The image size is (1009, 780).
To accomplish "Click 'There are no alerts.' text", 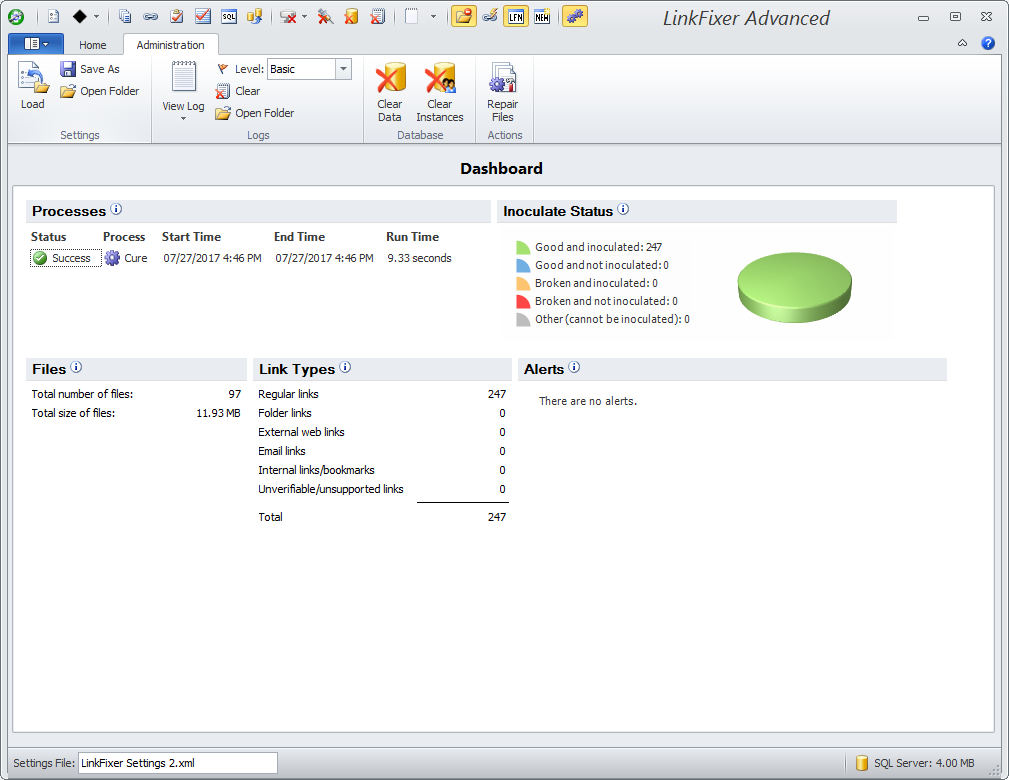I will [588, 401].
